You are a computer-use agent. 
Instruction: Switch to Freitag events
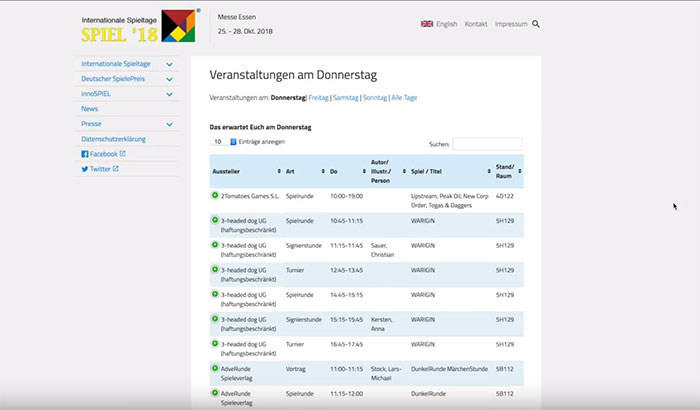[318, 98]
